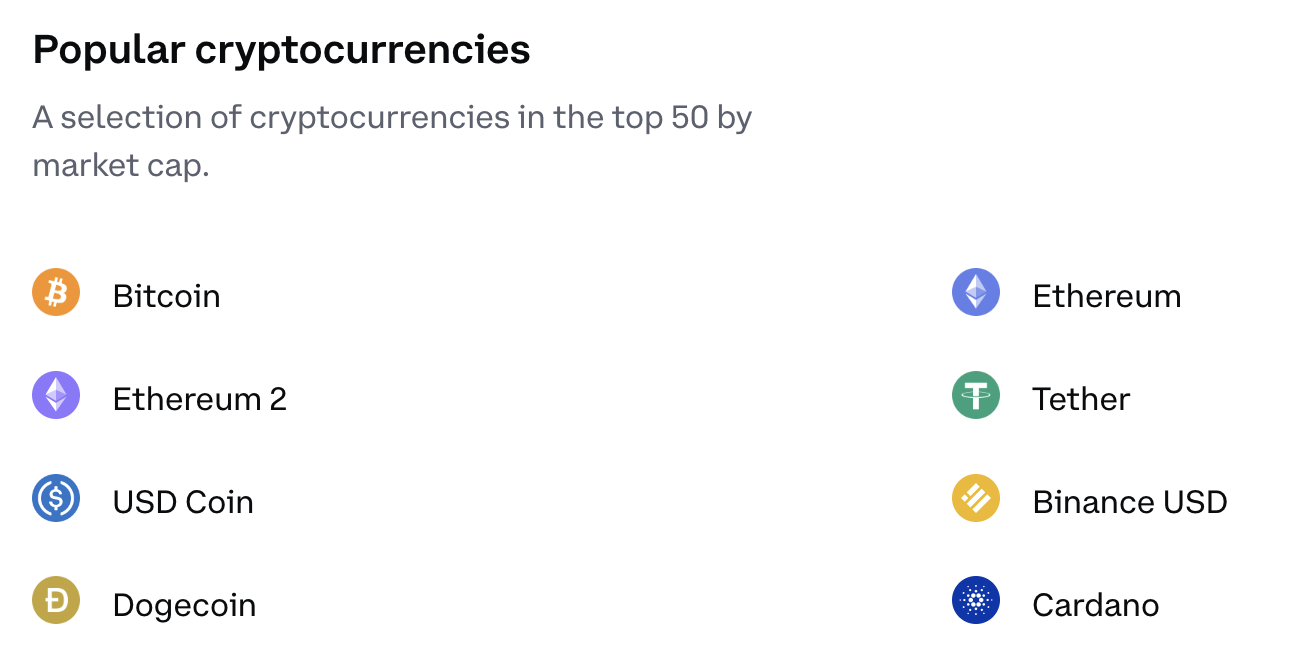Select the blue USD Coin icon
The height and width of the screenshot is (652, 1310).
tap(56, 499)
